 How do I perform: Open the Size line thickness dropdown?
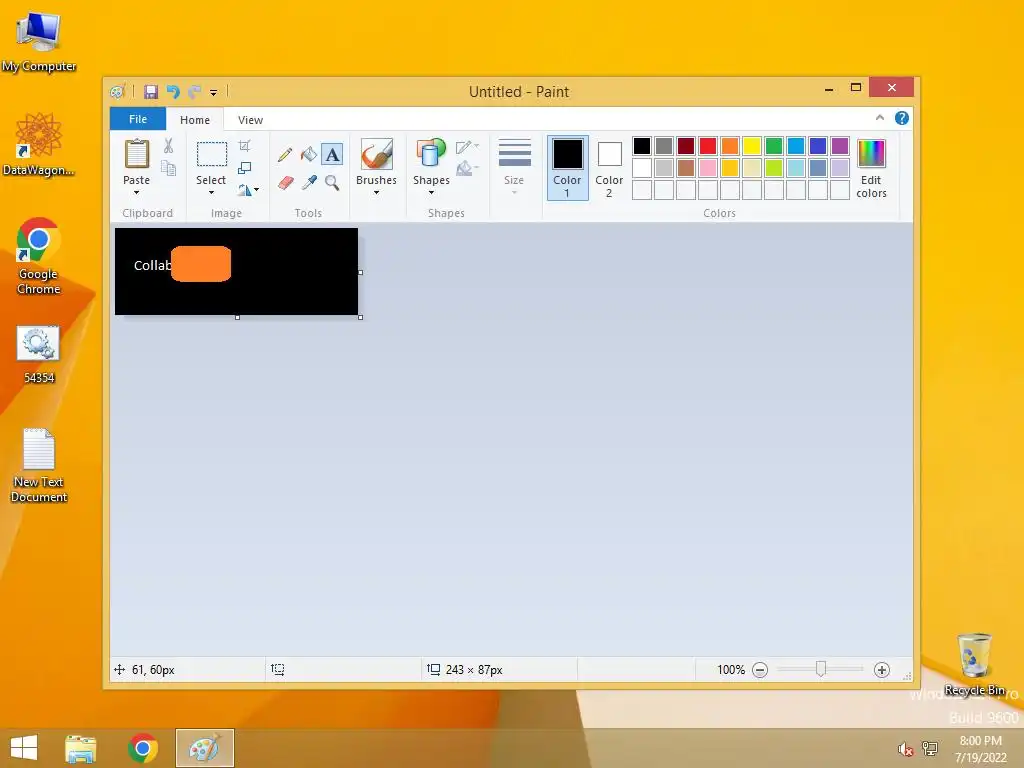point(514,167)
